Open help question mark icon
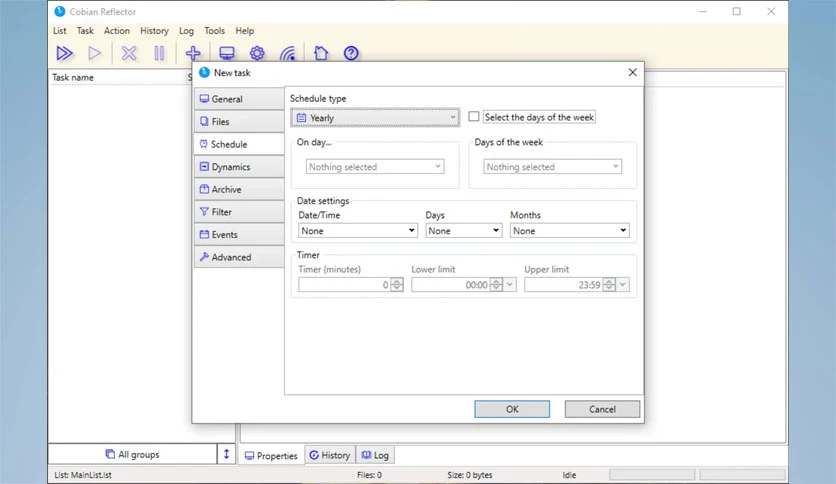This screenshot has width=836, height=484. coord(351,53)
